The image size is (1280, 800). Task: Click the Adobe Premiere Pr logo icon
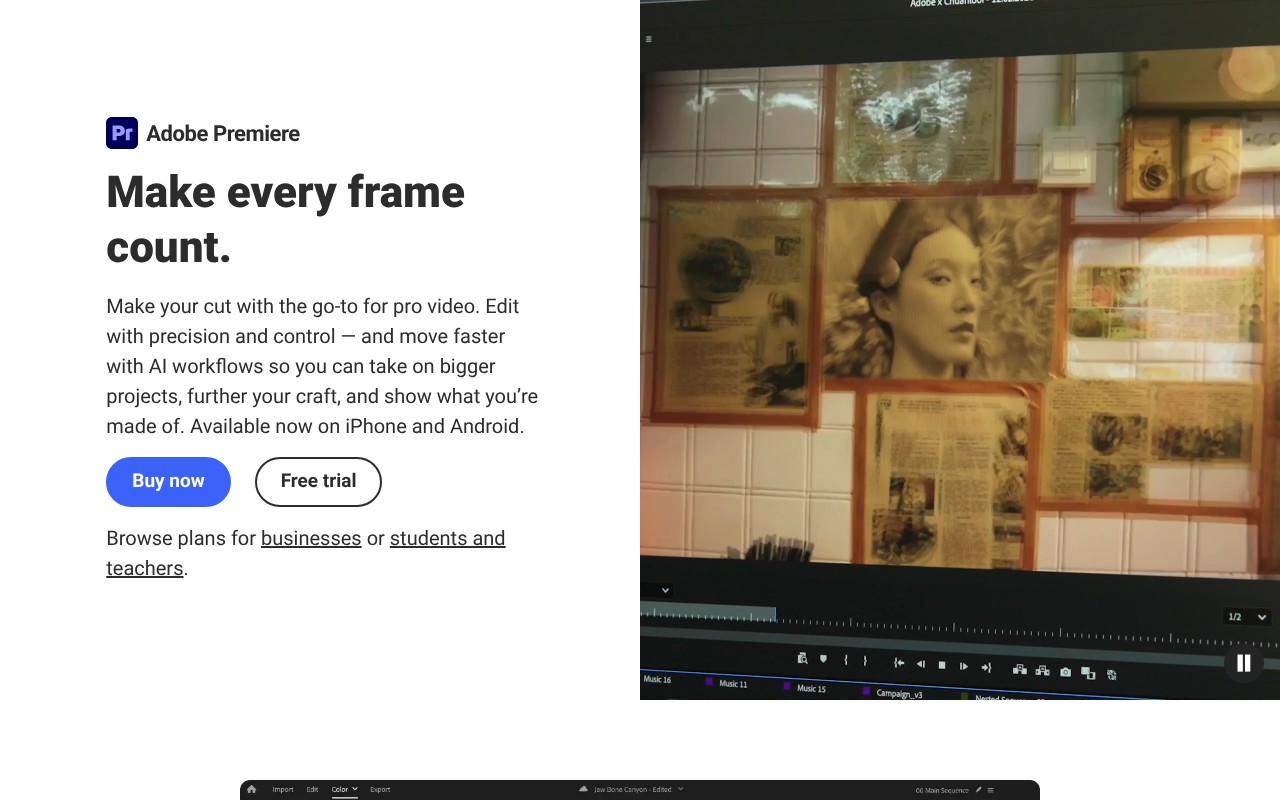coord(122,133)
